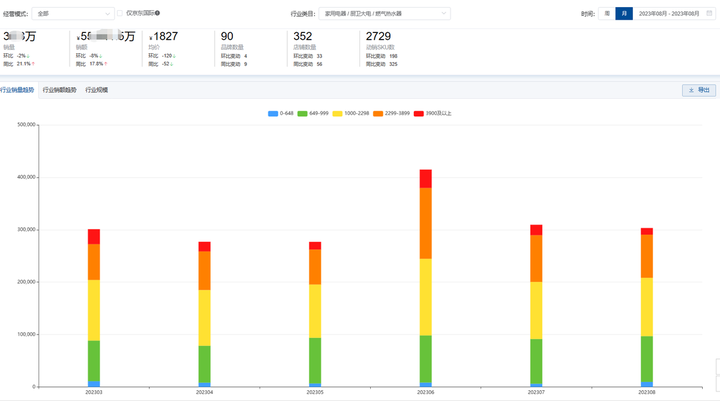The image size is (720, 401).
Task: Switch to the 行业销额趋势 tab
Action: 60,90
